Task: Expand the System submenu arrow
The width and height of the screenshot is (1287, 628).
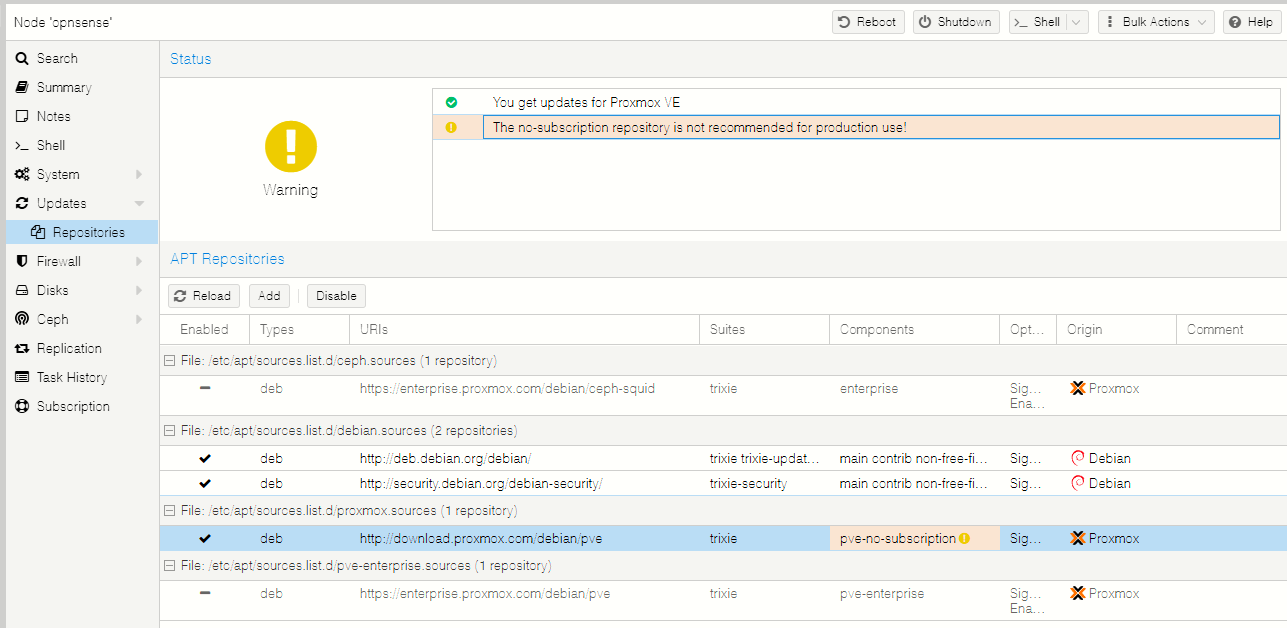Action: [139, 174]
